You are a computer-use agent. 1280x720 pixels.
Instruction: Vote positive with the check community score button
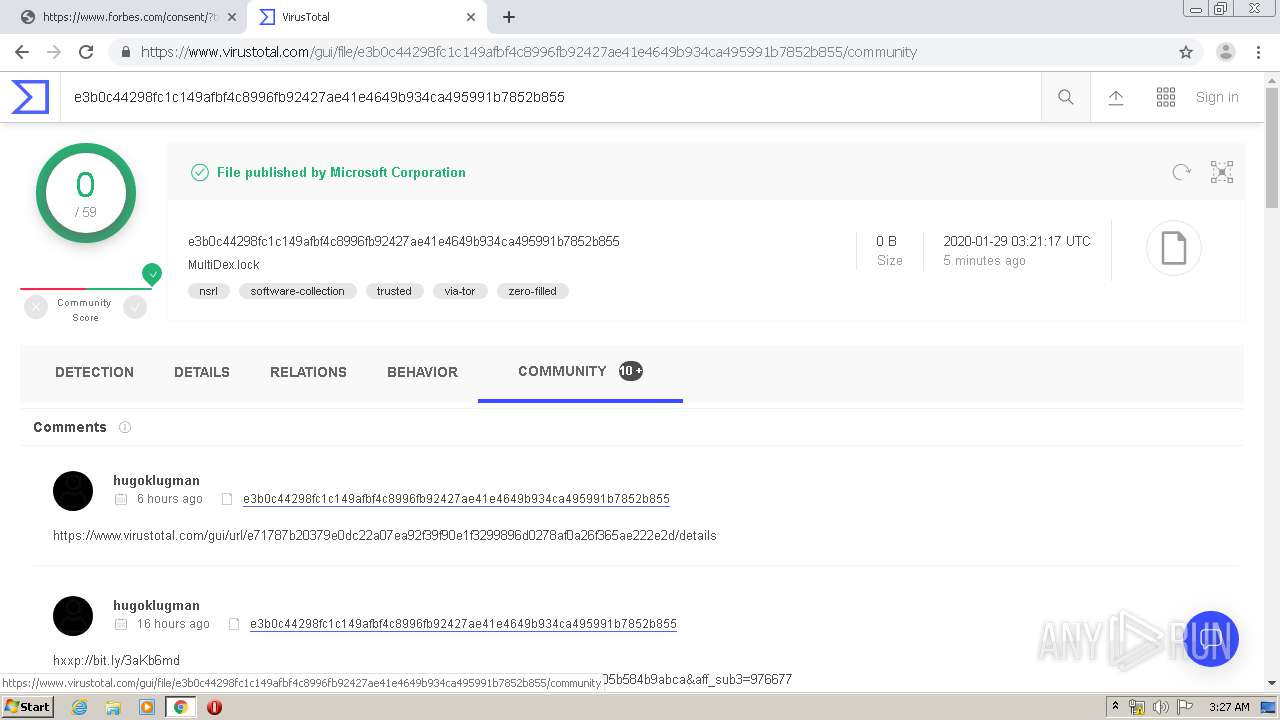tap(135, 308)
